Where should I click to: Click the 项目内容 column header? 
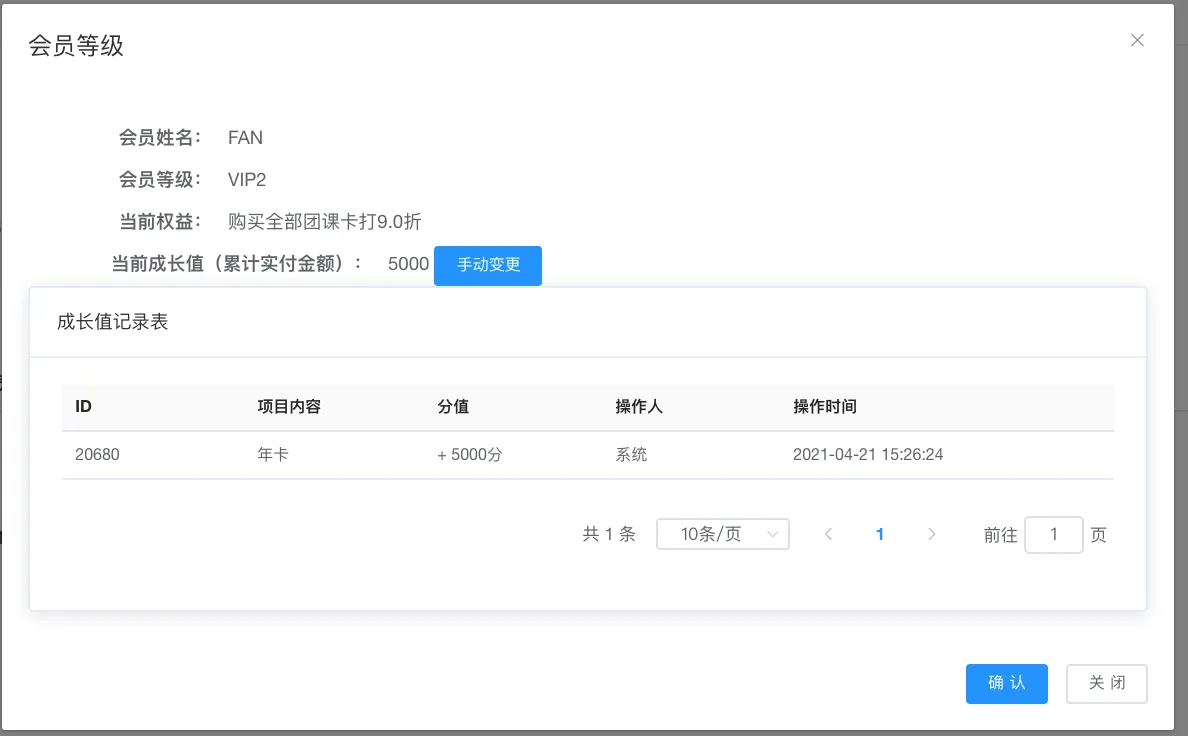[x=289, y=407]
